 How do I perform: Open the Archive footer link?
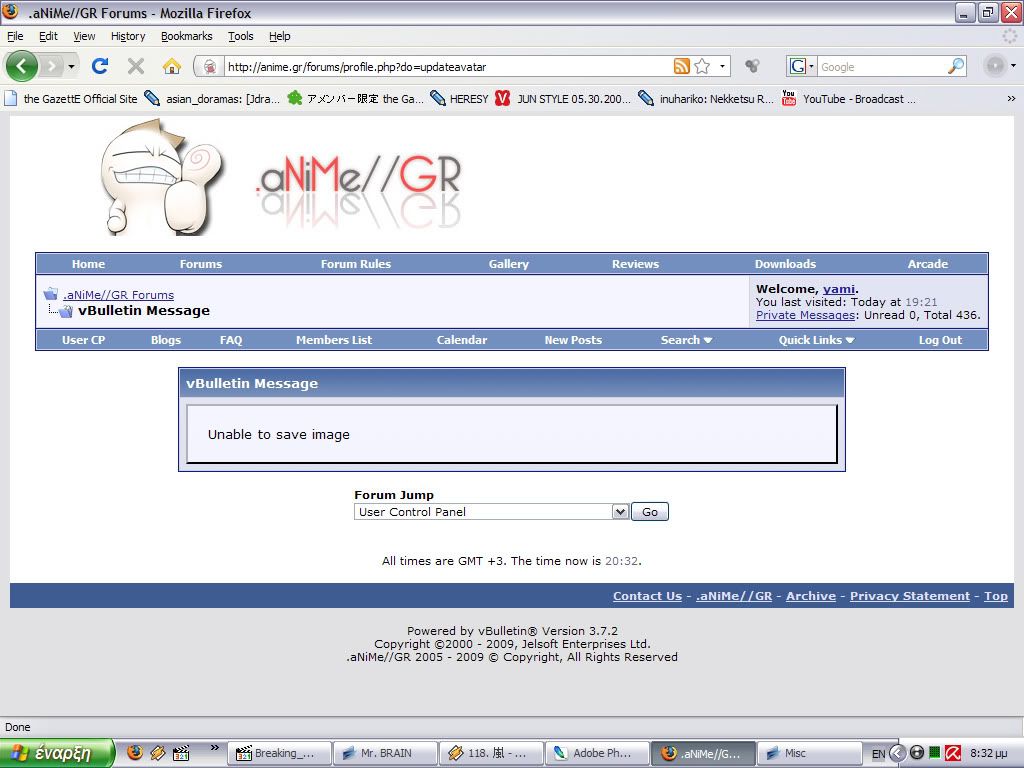810,596
